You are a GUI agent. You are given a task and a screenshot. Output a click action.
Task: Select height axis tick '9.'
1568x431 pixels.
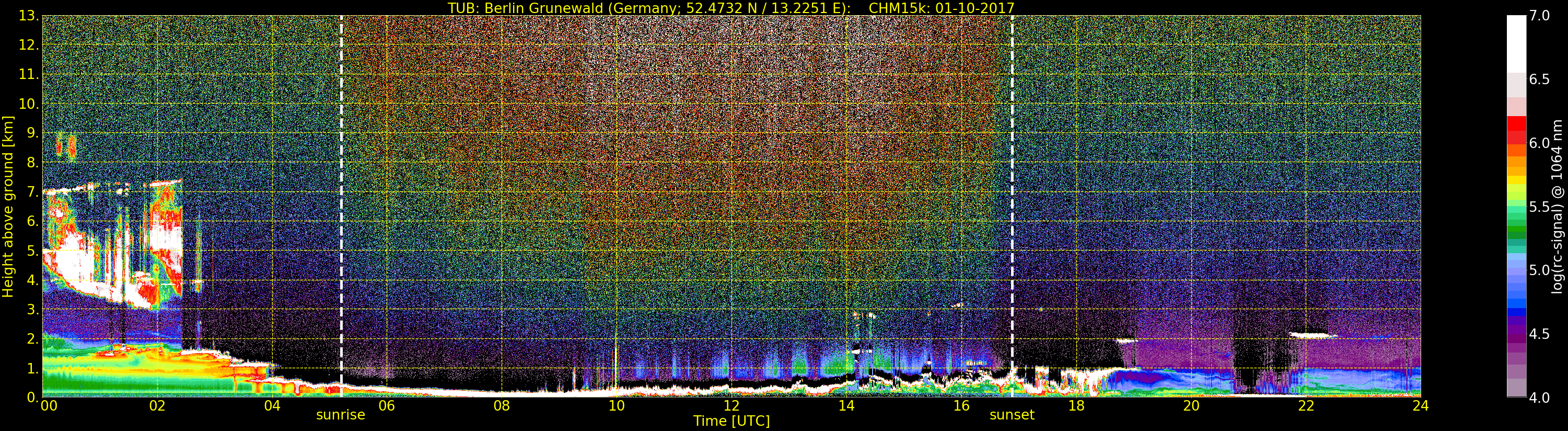click(x=33, y=133)
